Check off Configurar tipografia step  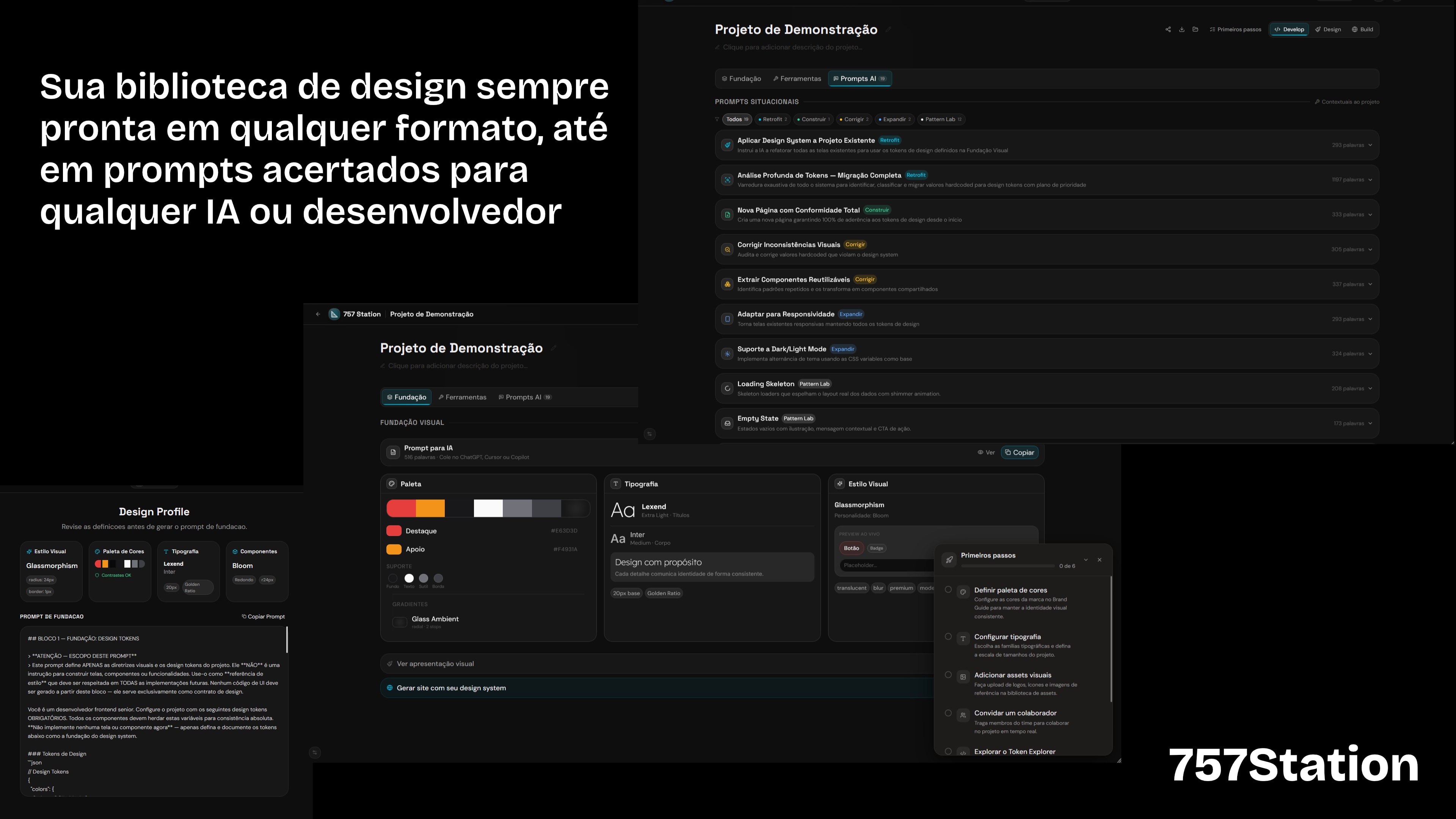pos(948,637)
